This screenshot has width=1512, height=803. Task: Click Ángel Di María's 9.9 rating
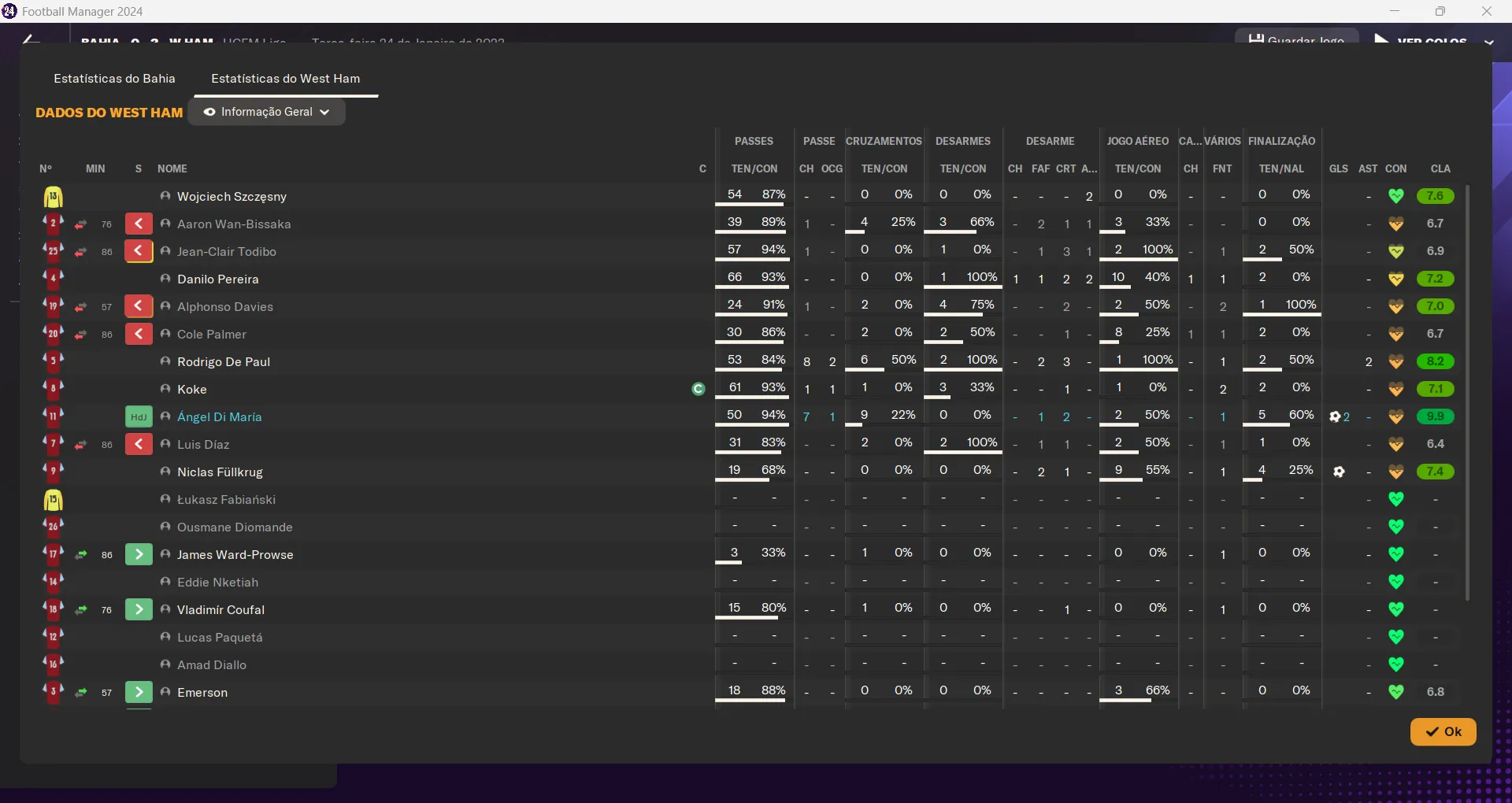click(1435, 416)
